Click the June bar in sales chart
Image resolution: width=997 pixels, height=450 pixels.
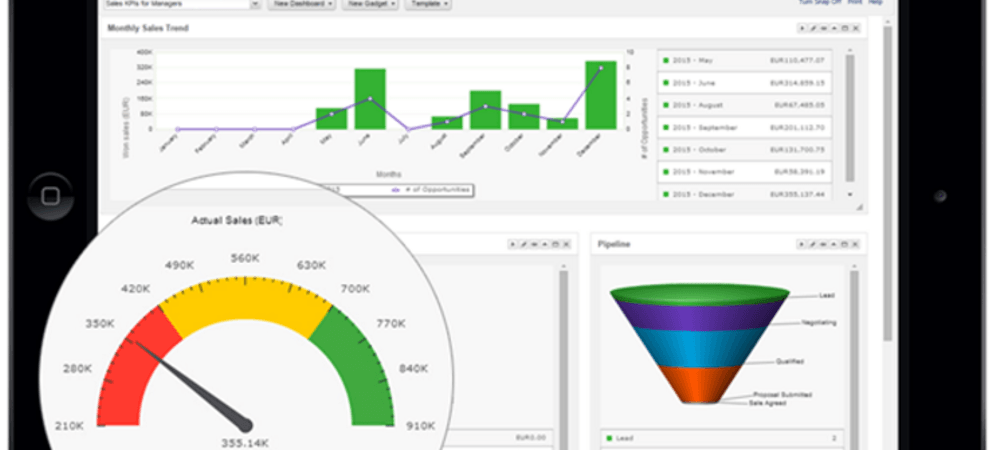(x=370, y=99)
